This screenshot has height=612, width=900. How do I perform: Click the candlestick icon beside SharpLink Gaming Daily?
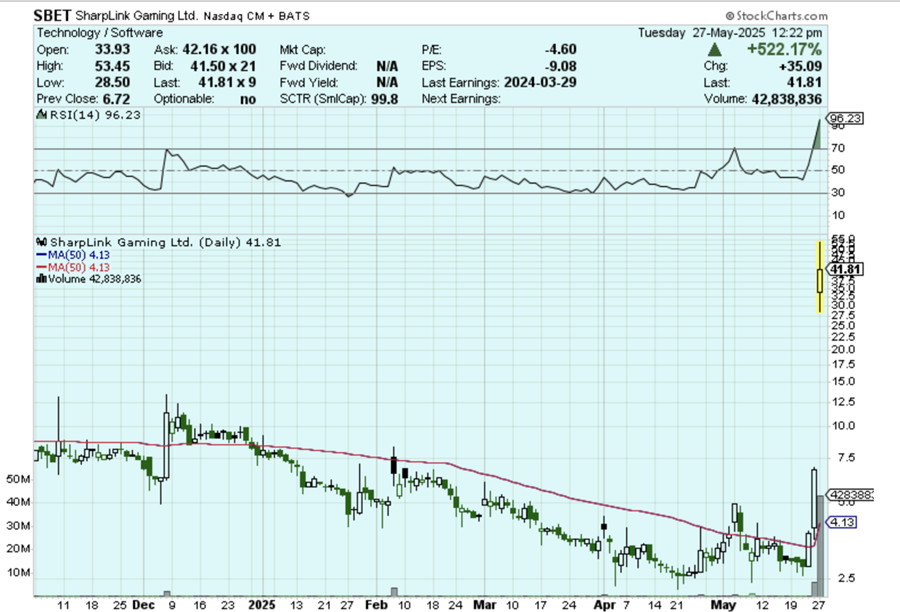pos(42,242)
